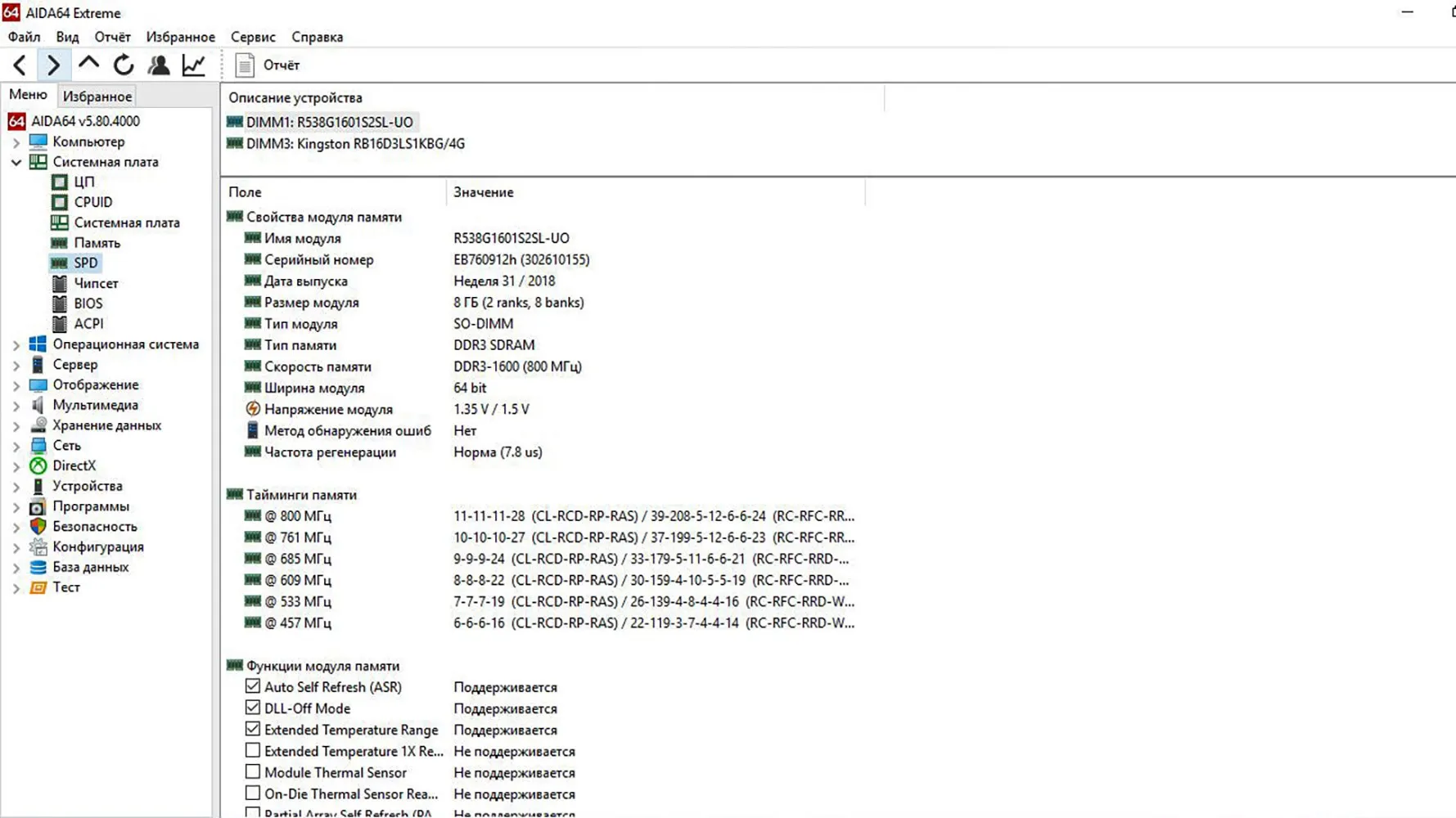Select the ACPI icon in tree
The height and width of the screenshot is (818, 1456).
60,323
